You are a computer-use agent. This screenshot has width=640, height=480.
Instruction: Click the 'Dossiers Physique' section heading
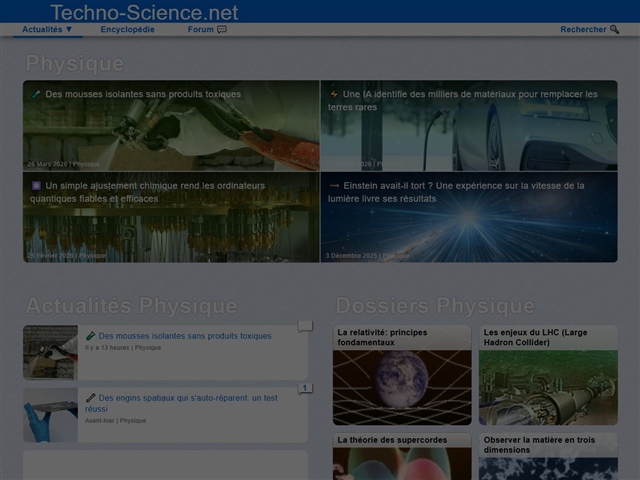pos(435,306)
